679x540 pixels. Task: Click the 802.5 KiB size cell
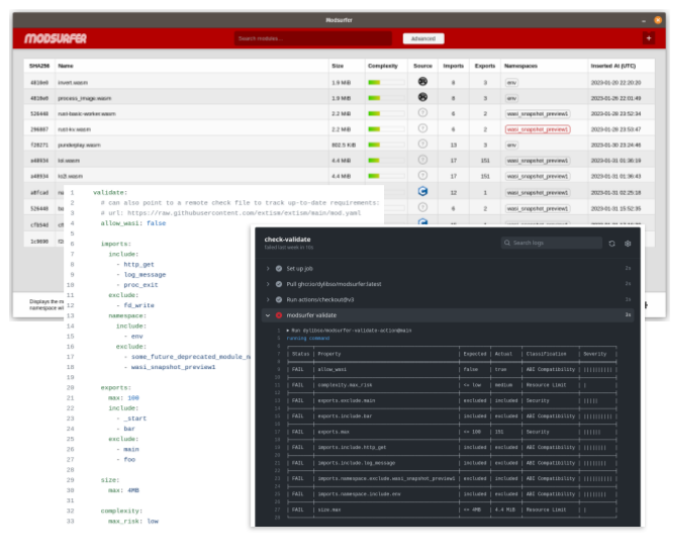pyautogui.click(x=344, y=145)
